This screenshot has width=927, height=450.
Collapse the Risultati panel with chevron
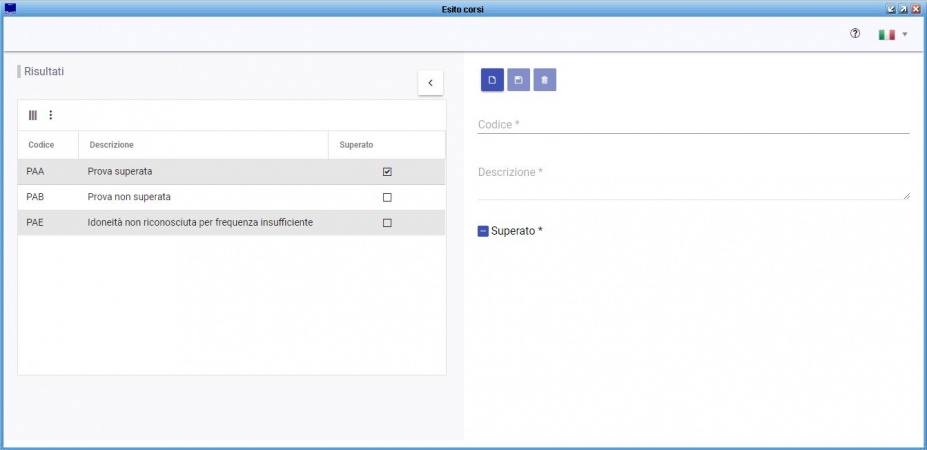[430, 83]
